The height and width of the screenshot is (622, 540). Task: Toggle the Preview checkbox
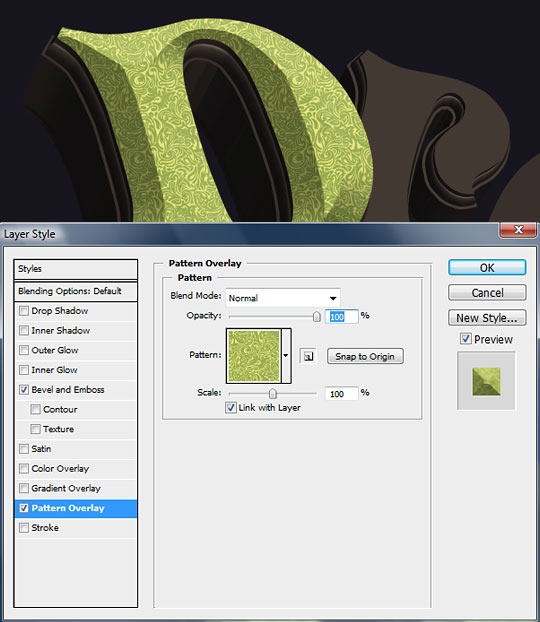tap(465, 339)
